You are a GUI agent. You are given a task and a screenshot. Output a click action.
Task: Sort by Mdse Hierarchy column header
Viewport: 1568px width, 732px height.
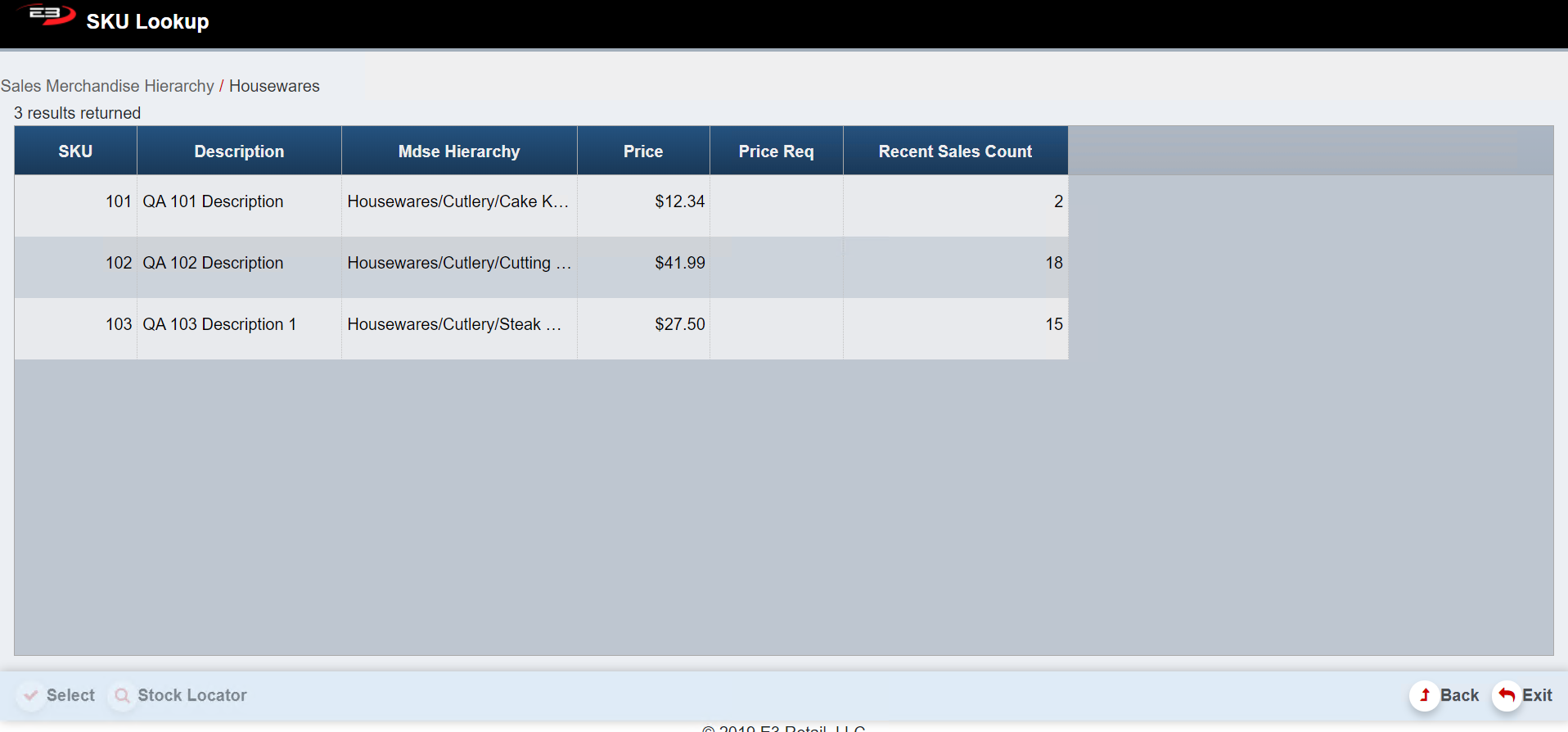pos(459,151)
